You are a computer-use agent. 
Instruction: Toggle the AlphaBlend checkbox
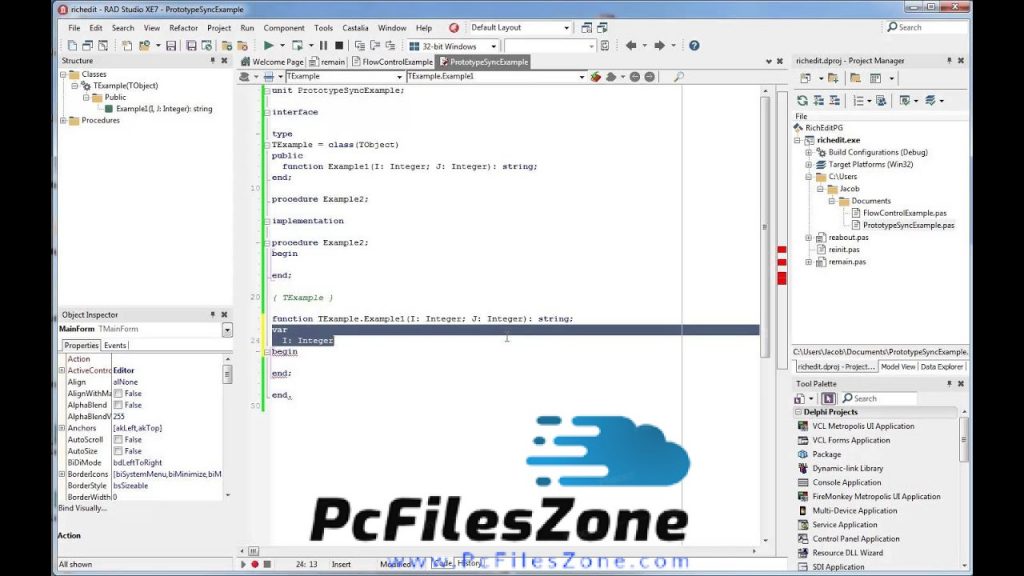click(x=118, y=405)
